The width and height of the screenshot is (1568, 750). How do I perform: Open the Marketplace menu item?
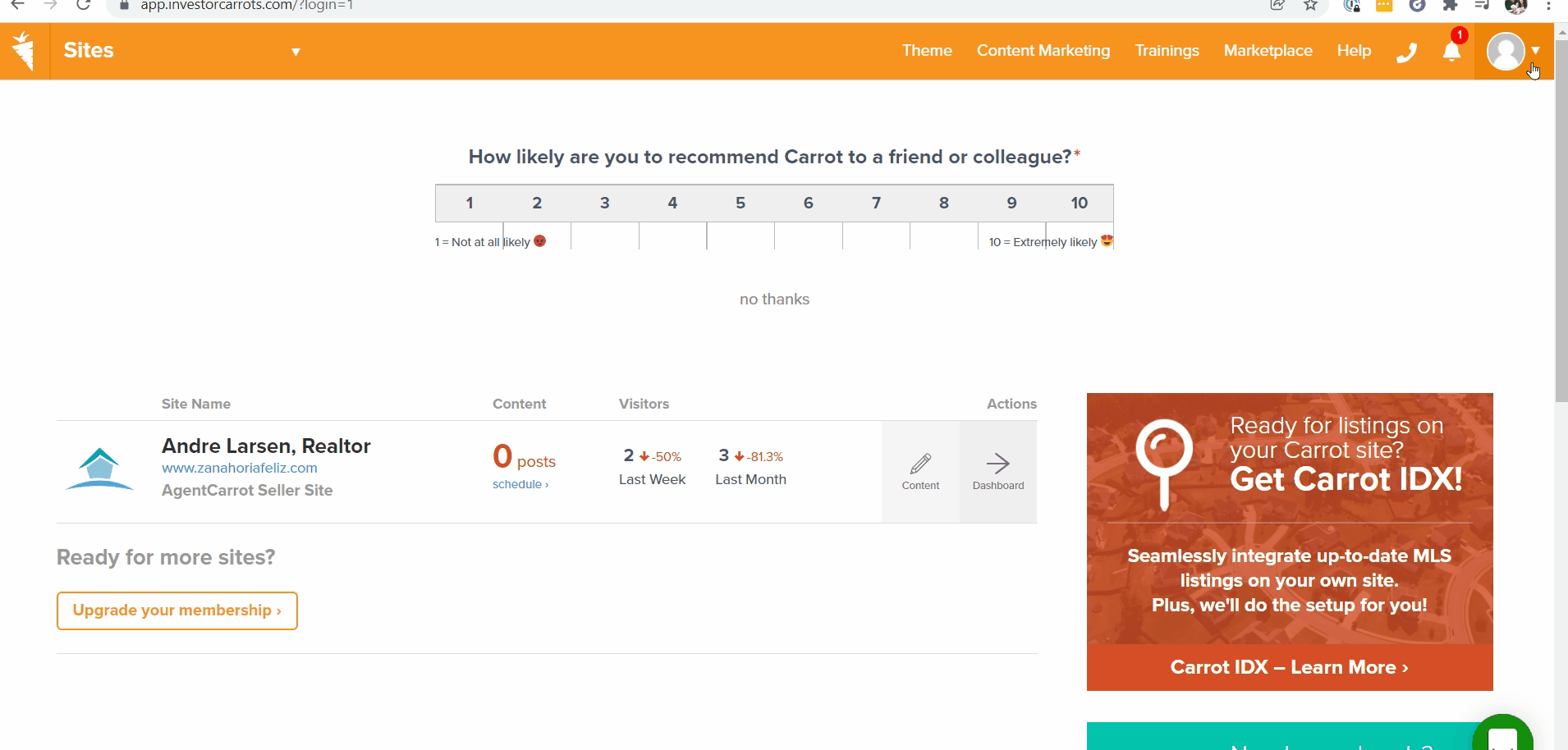1268,51
